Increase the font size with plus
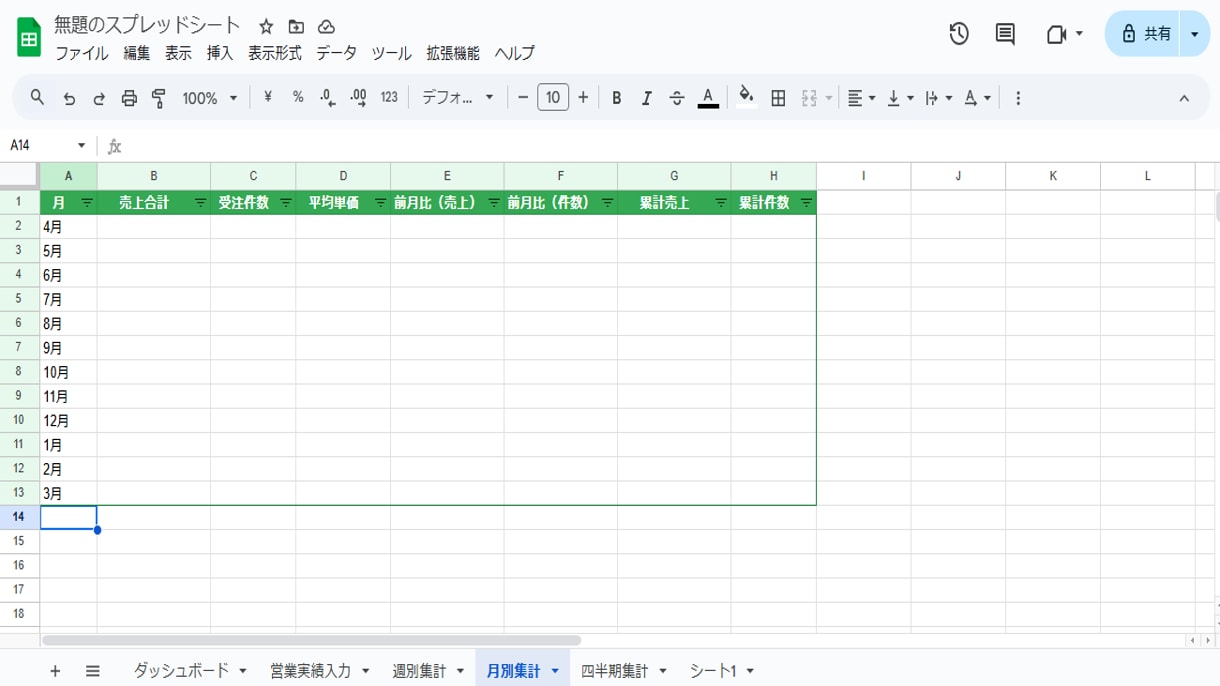Image resolution: width=1220 pixels, height=686 pixels. 583,97
